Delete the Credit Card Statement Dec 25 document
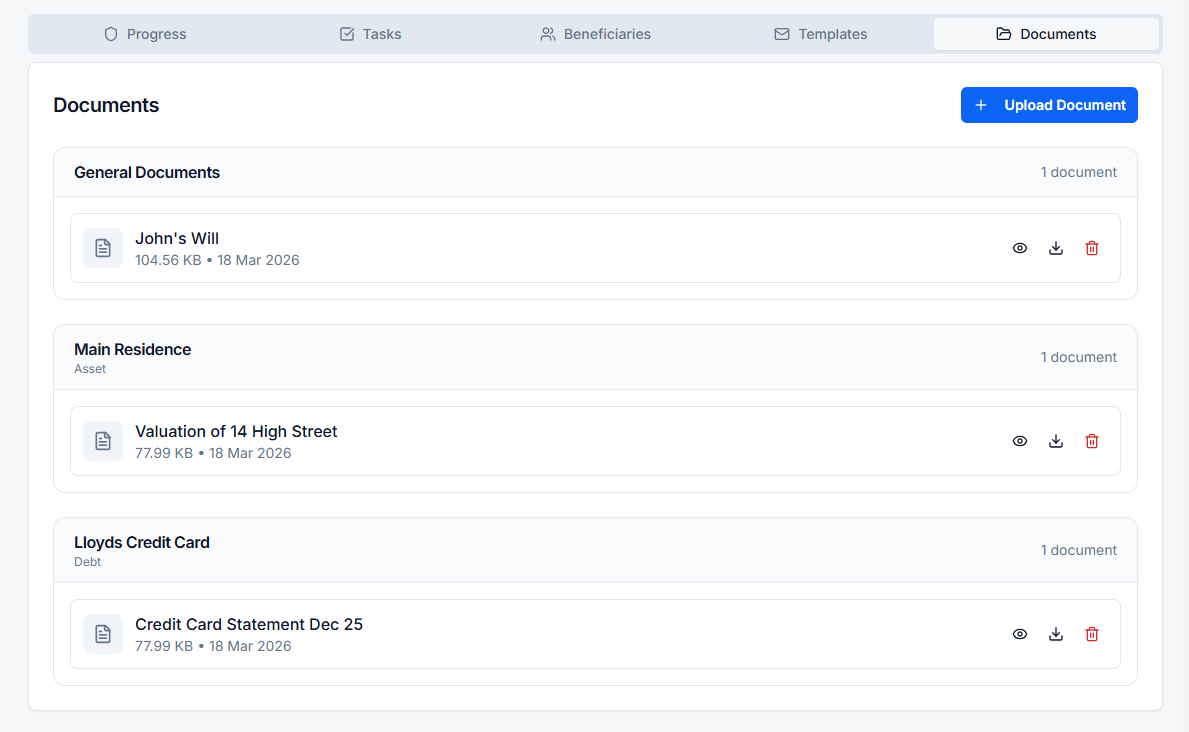This screenshot has width=1189, height=732. pos(1091,633)
